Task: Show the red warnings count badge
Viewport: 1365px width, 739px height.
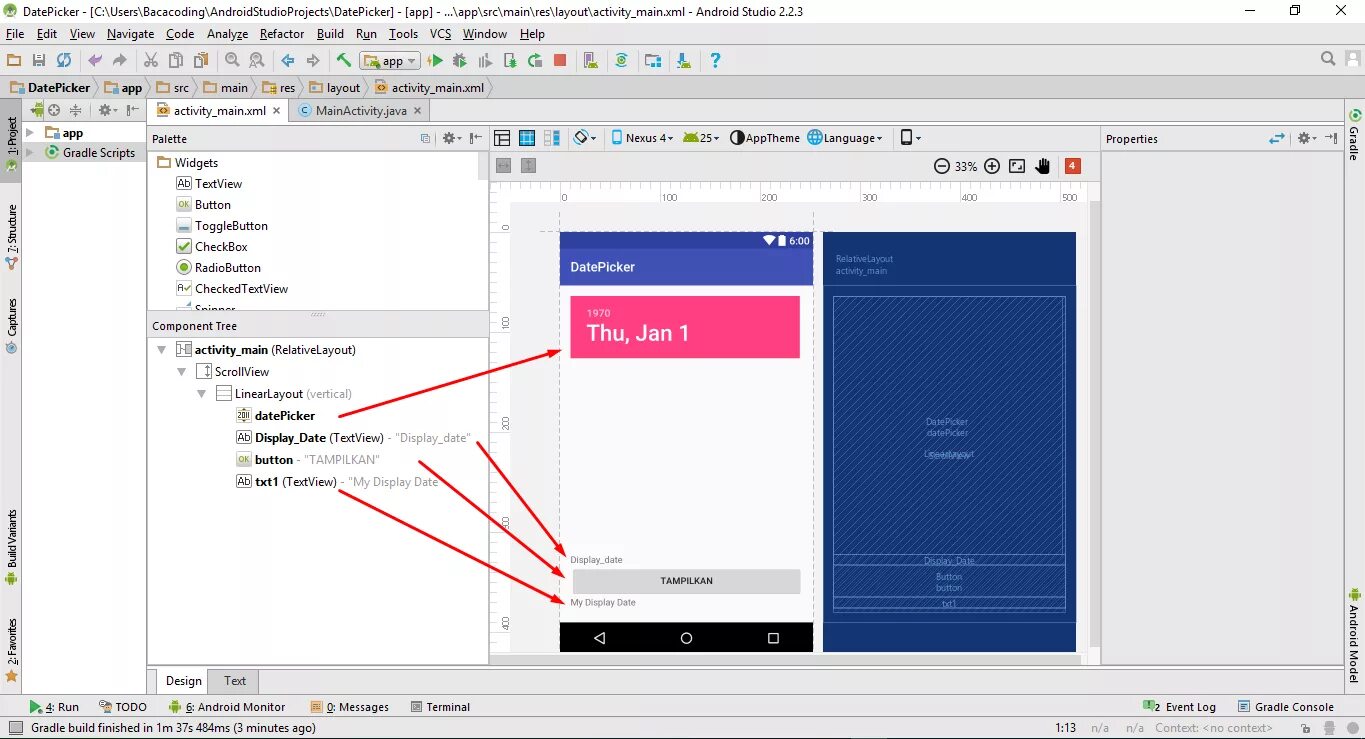Action: [1073, 166]
